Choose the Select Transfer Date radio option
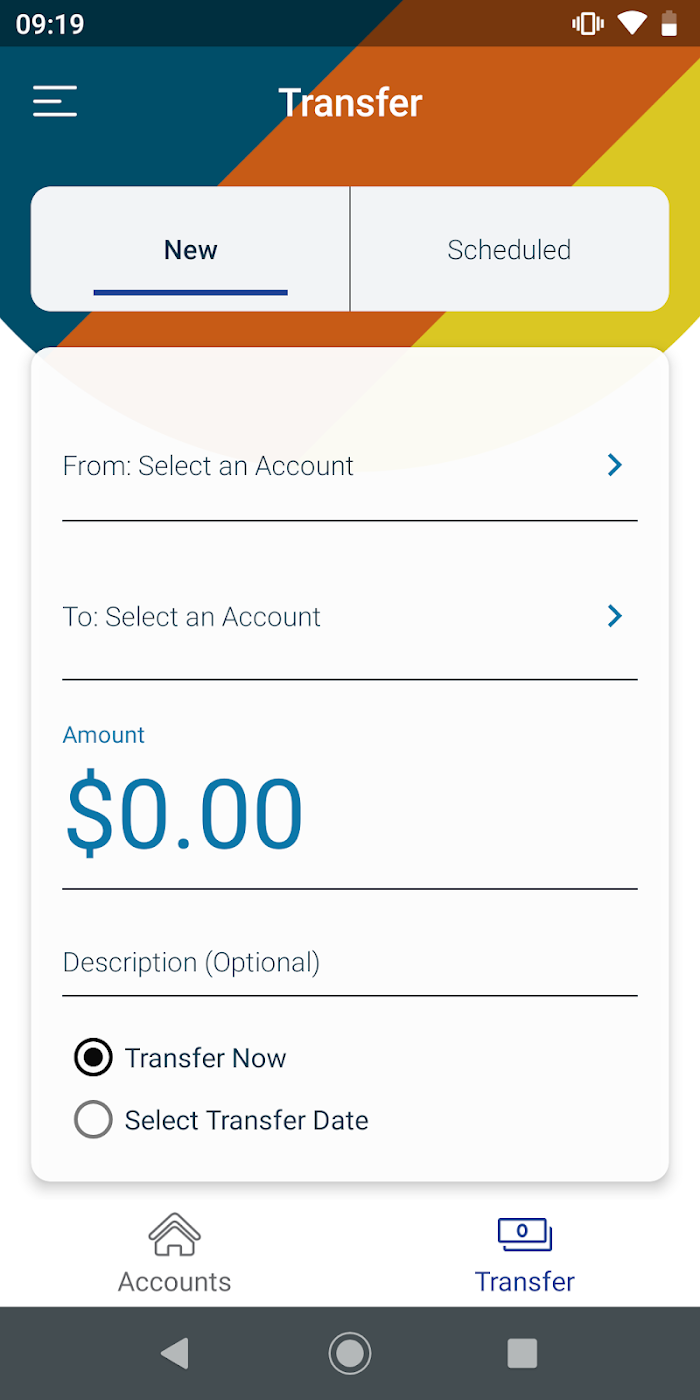Viewport: 700px width, 1400px height. pyautogui.click(x=93, y=1120)
